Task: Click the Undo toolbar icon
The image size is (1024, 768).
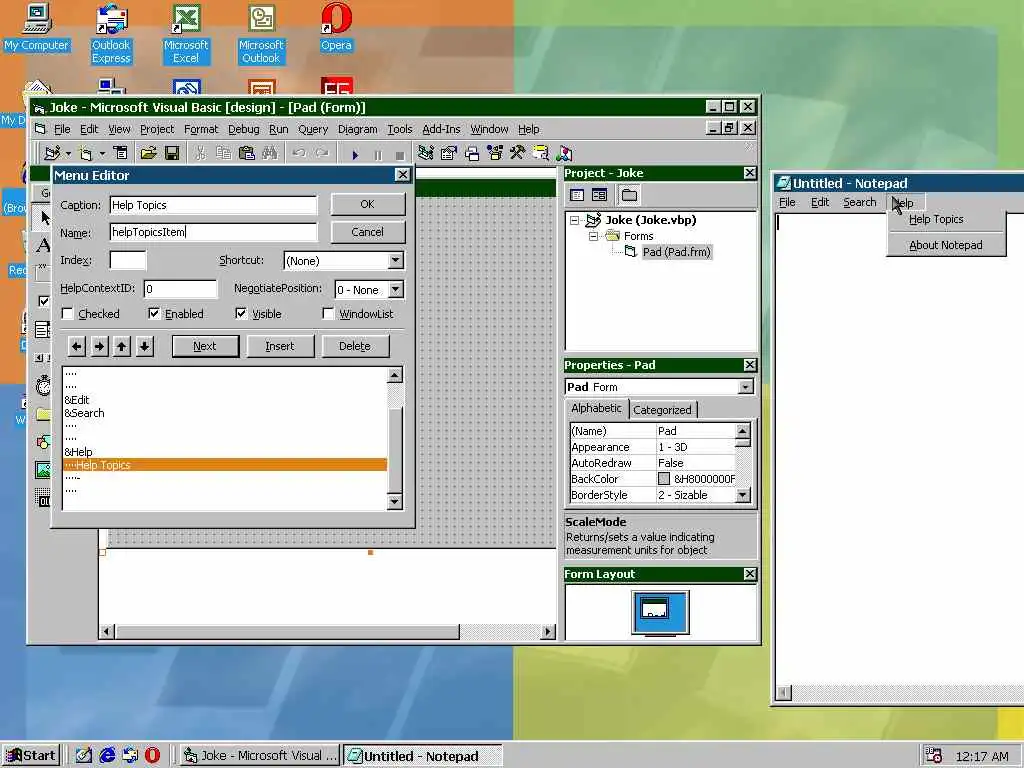Action: click(299, 153)
